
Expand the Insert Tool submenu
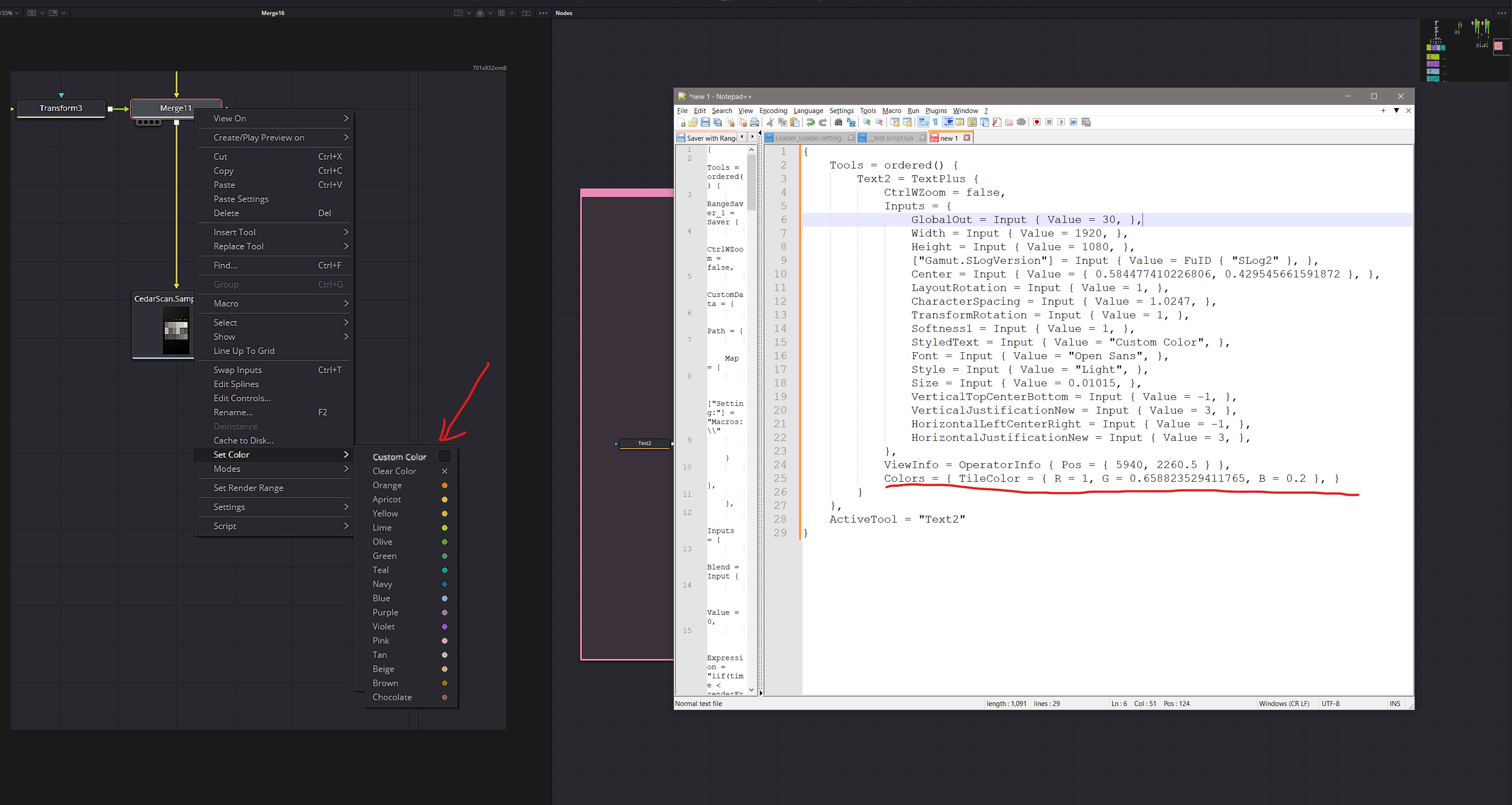coord(274,232)
